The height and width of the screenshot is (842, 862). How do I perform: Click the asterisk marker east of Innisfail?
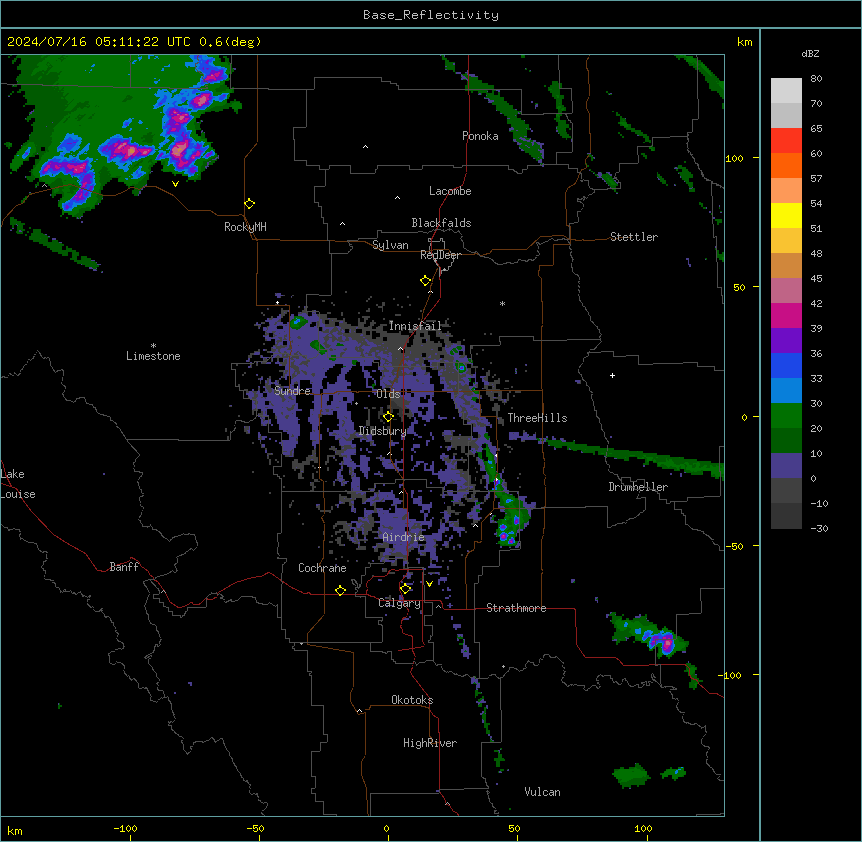coord(502,303)
